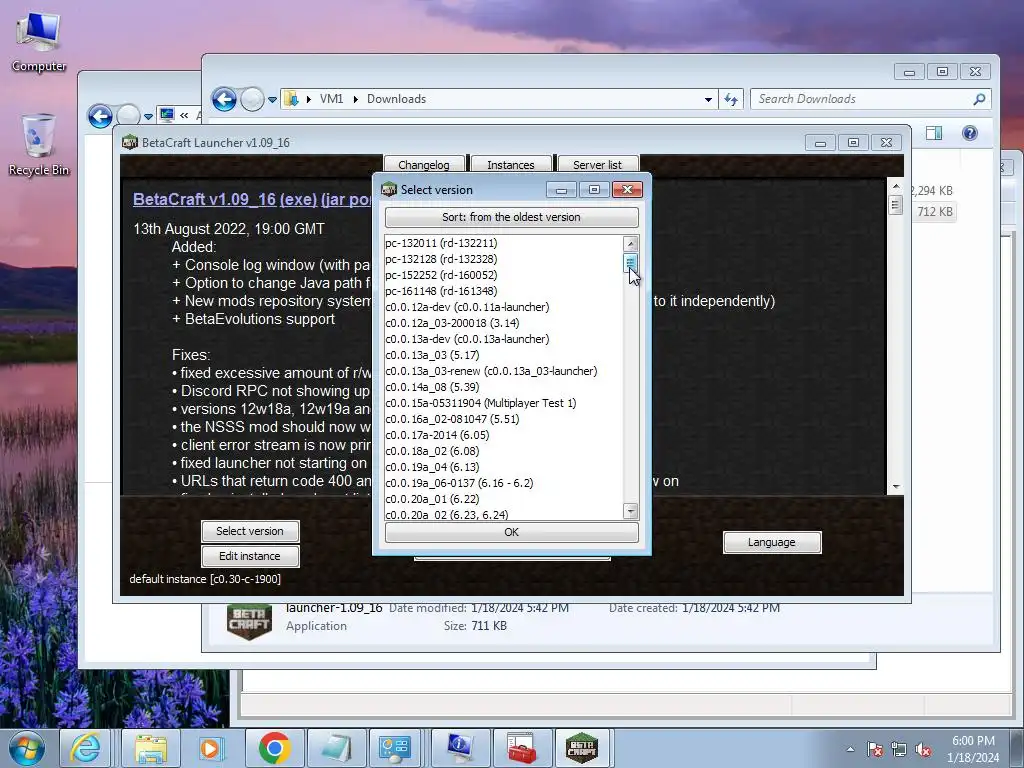
Task: Open Control Panel taskbar icon
Action: click(395, 748)
